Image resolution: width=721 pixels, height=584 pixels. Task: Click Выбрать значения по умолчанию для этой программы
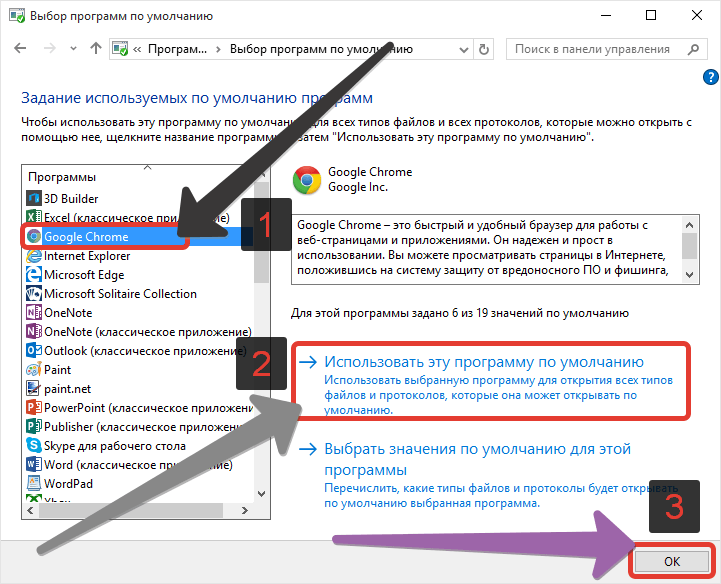477,459
